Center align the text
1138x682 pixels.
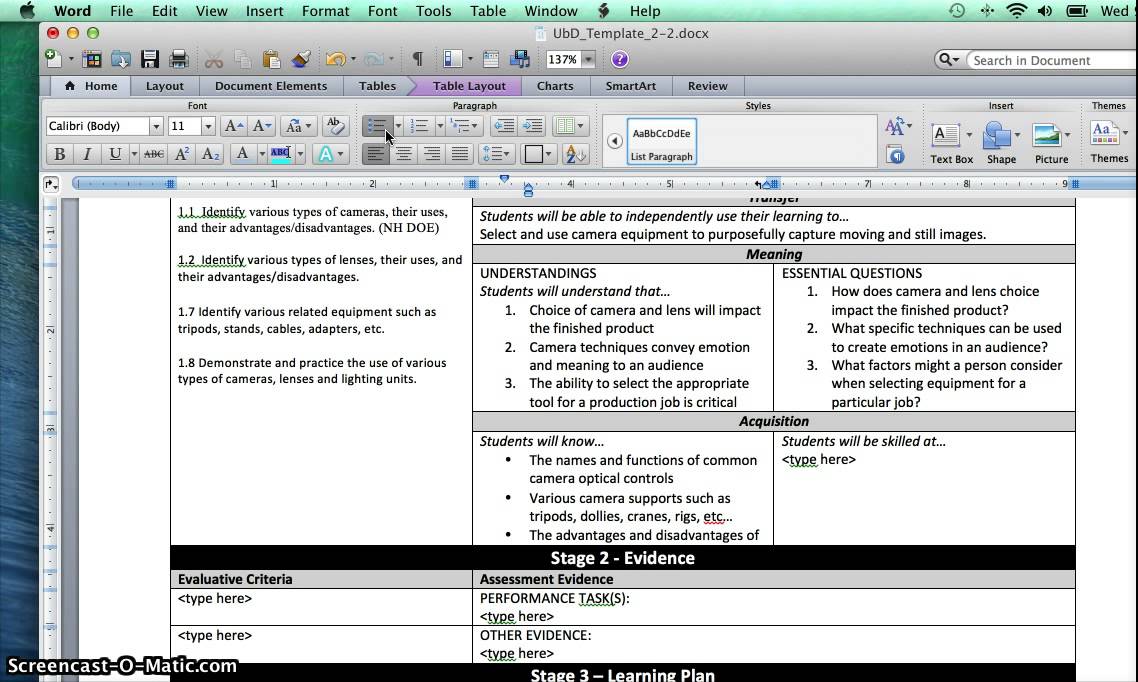pos(404,154)
